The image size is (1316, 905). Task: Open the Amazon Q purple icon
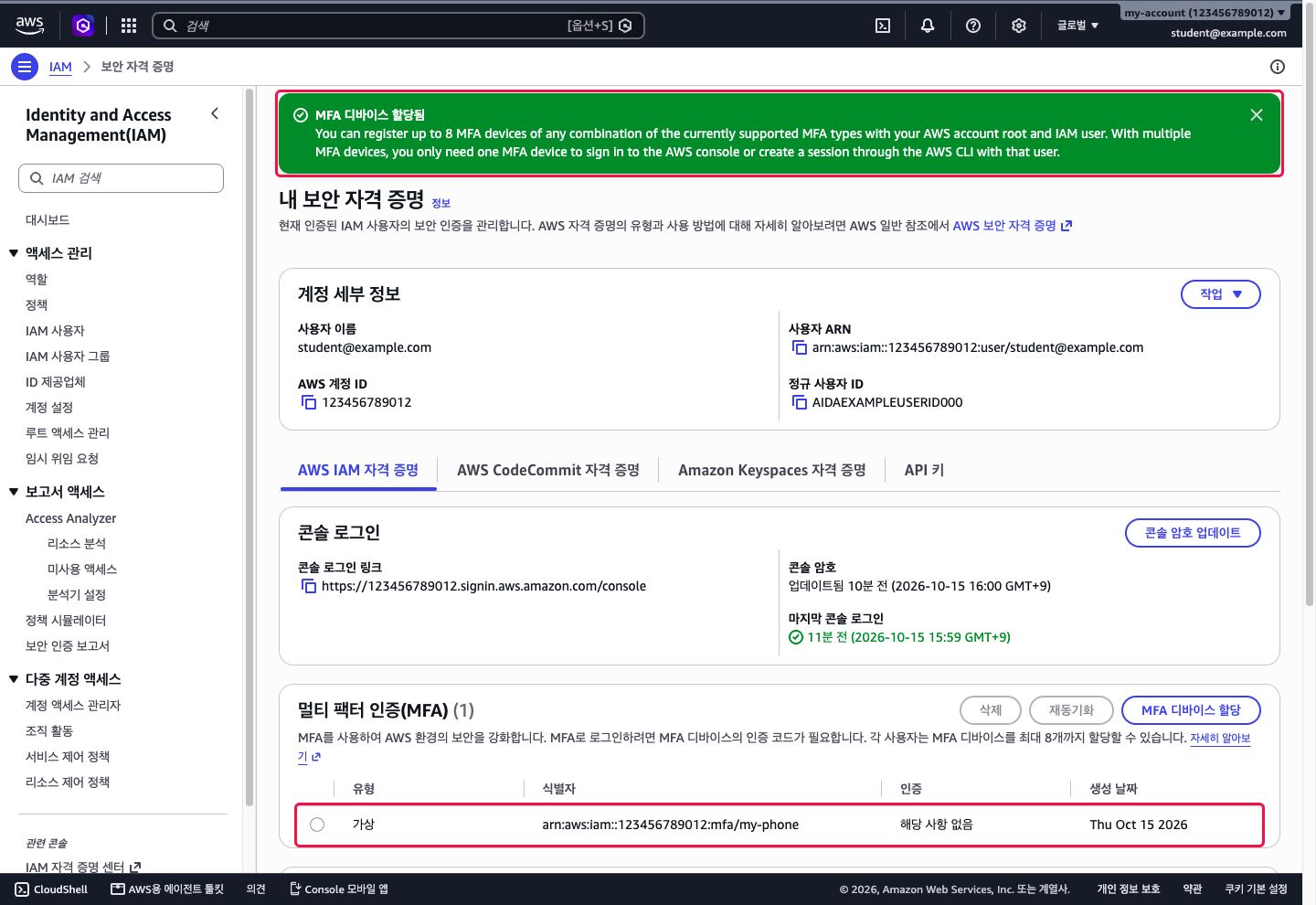pos(83,26)
